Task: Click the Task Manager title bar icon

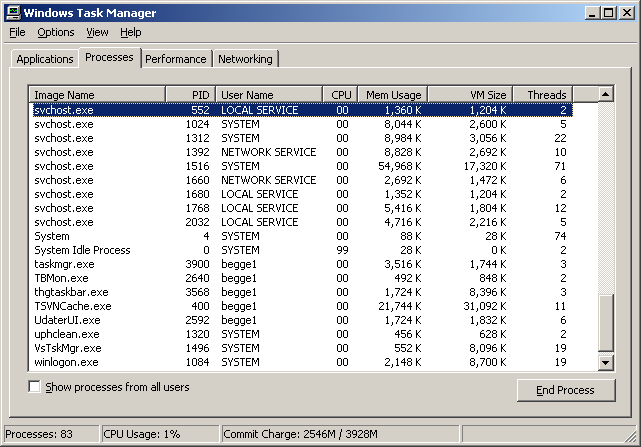Action: (x=13, y=13)
